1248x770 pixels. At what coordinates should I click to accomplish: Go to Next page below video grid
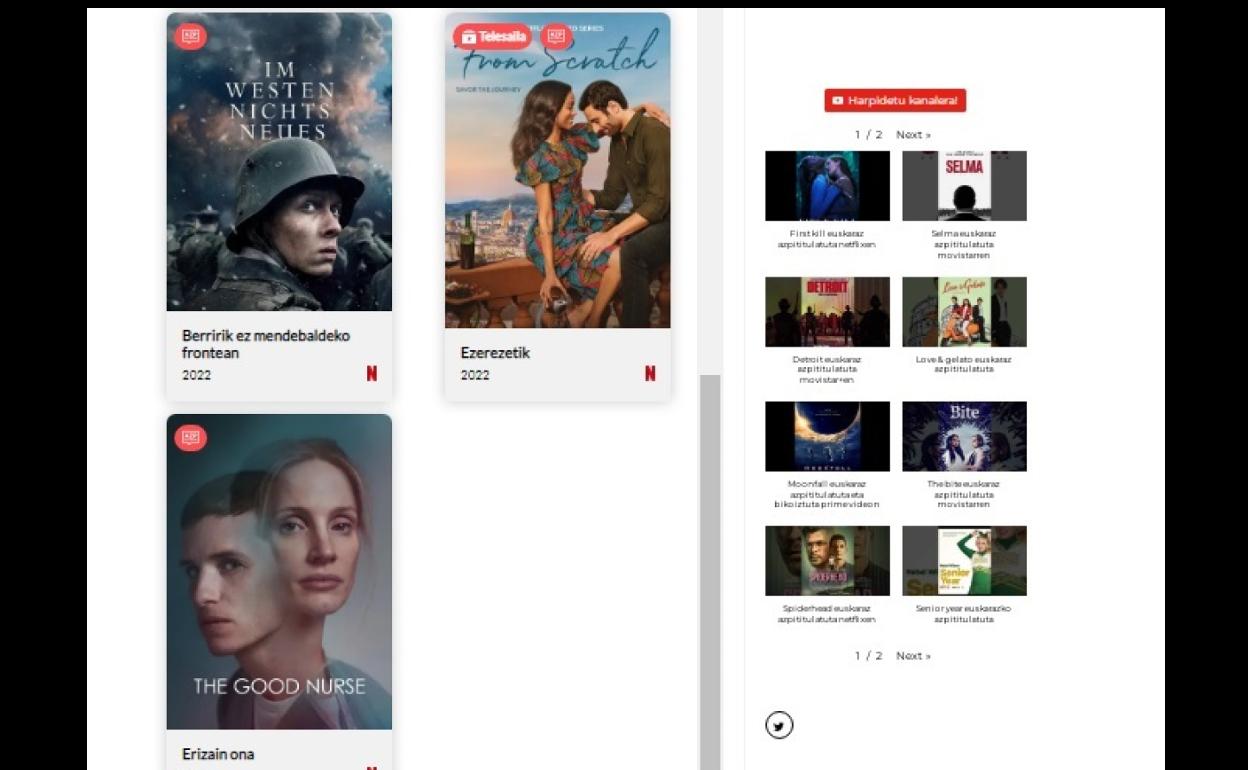(912, 656)
